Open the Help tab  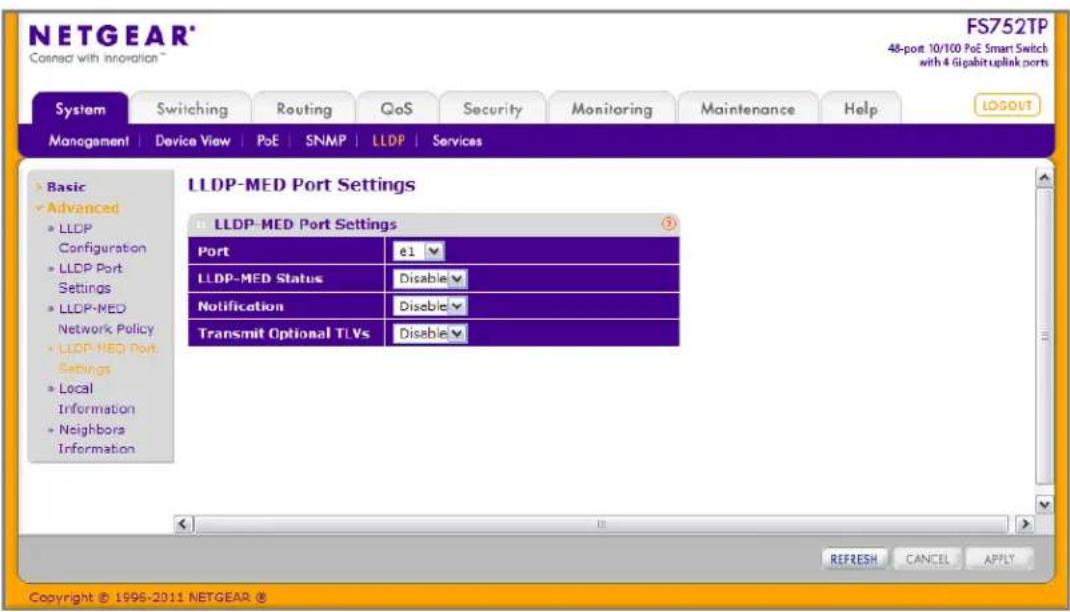(861, 108)
